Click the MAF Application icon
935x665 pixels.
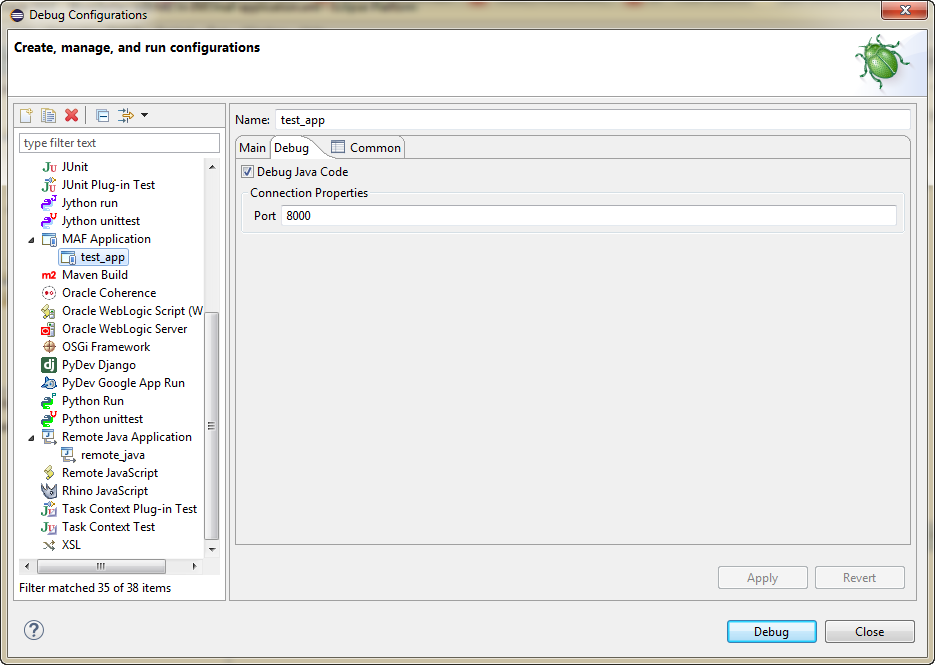click(x=49, y=239)
